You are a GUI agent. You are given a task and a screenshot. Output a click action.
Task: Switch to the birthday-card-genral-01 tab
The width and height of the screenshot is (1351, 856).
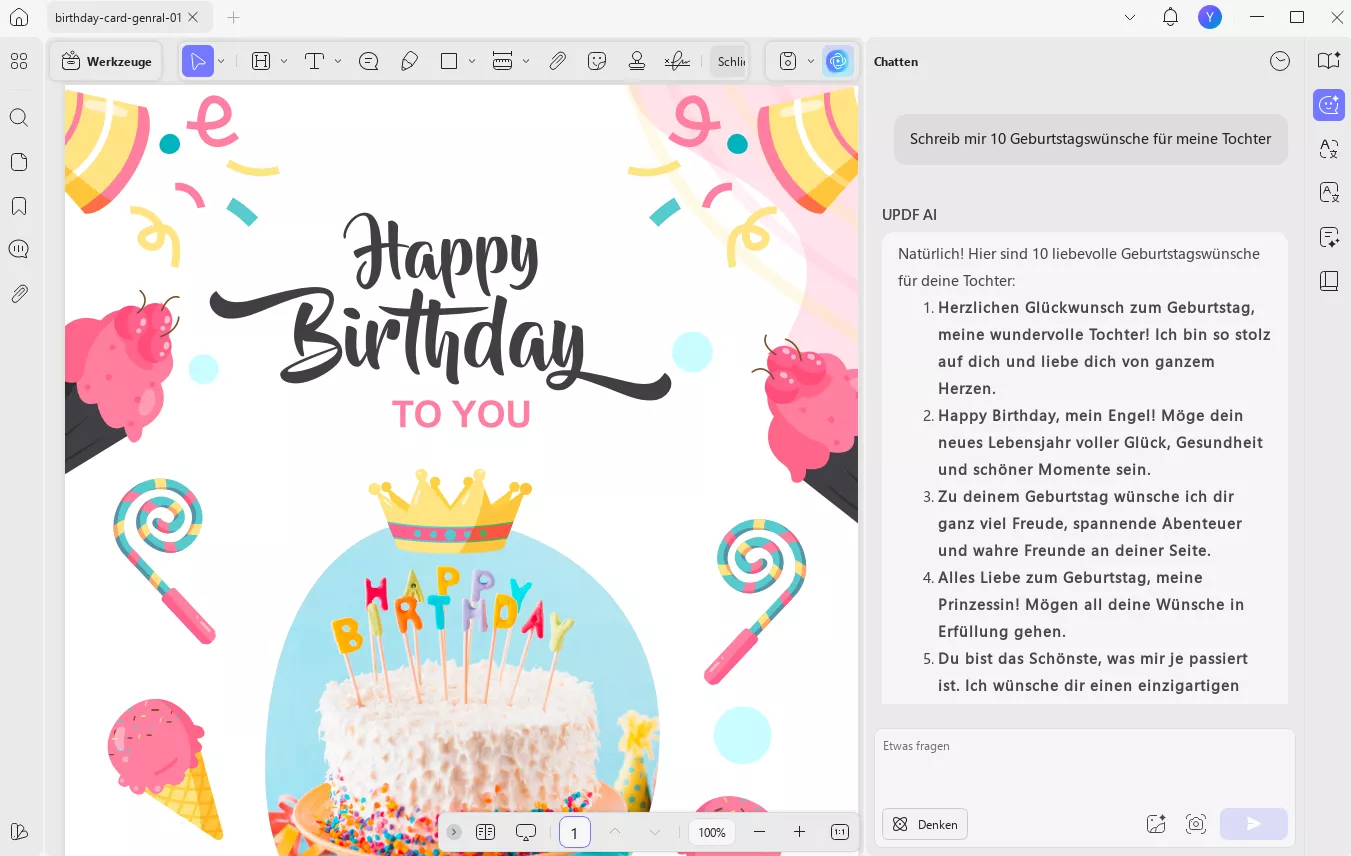click(118, 17)
